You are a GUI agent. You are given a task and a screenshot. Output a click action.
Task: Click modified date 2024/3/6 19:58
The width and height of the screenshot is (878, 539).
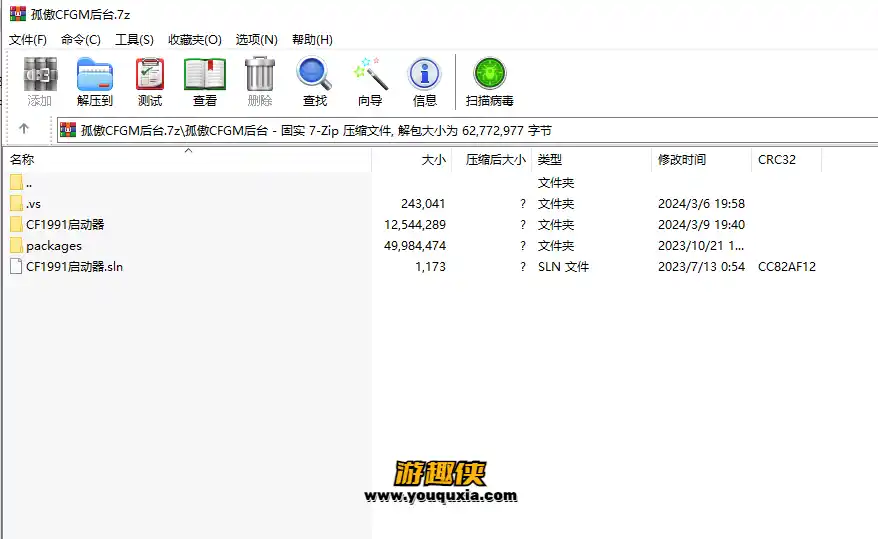701,204
